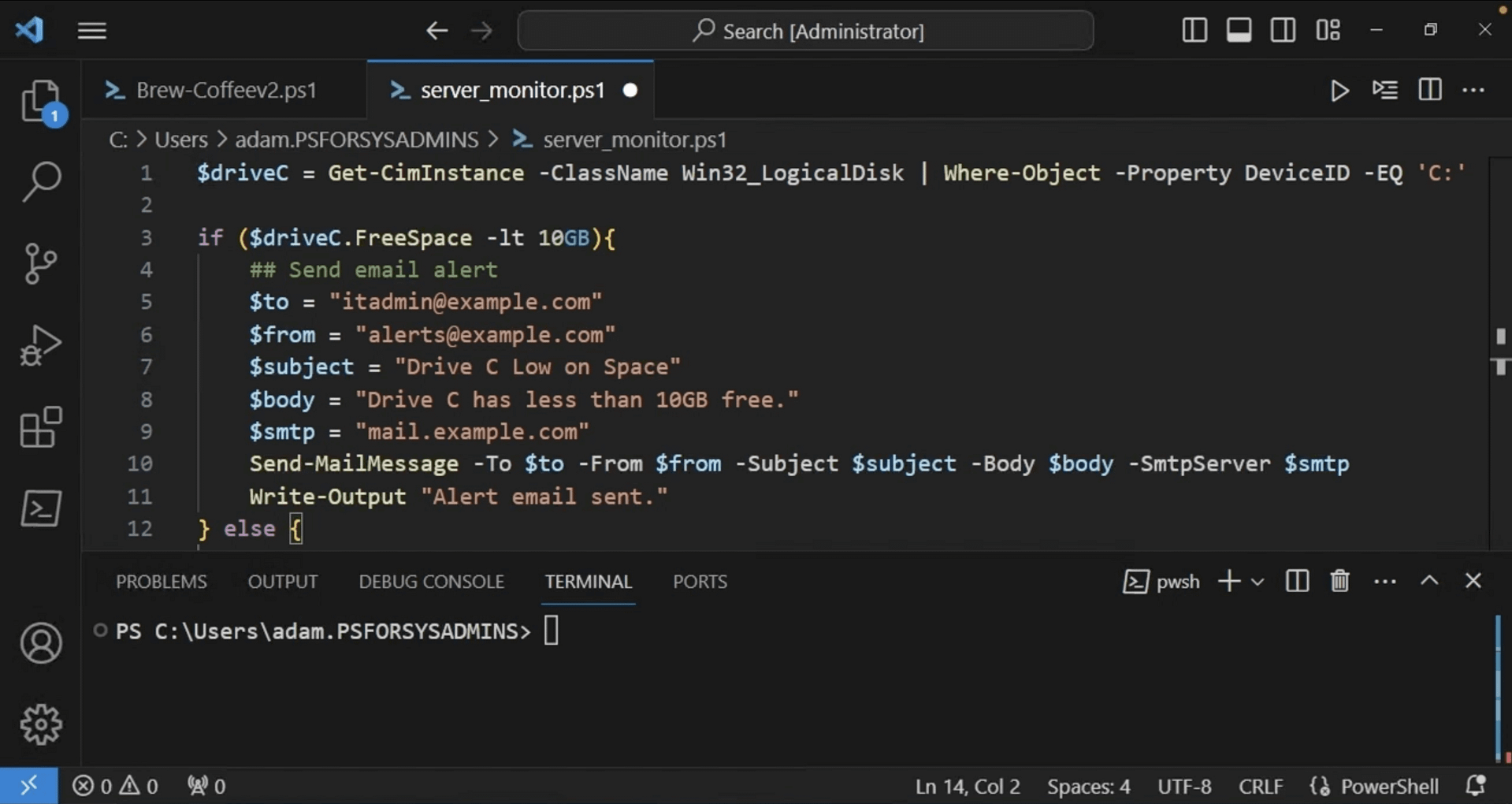This screenshot has width=1512, height=804.
Task: Open editor More Actions ellipsis
Action: point(1473,90)
